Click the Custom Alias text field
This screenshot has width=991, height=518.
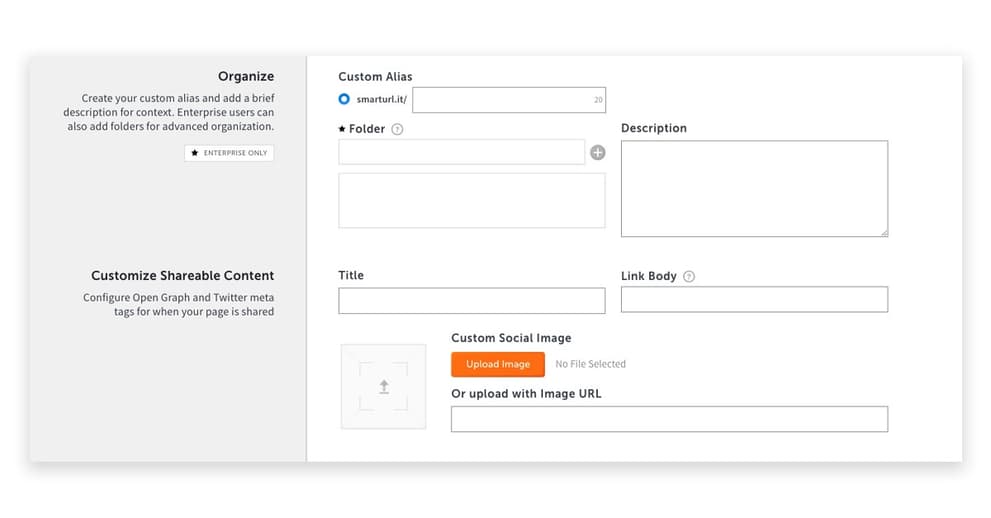point(500,100)
